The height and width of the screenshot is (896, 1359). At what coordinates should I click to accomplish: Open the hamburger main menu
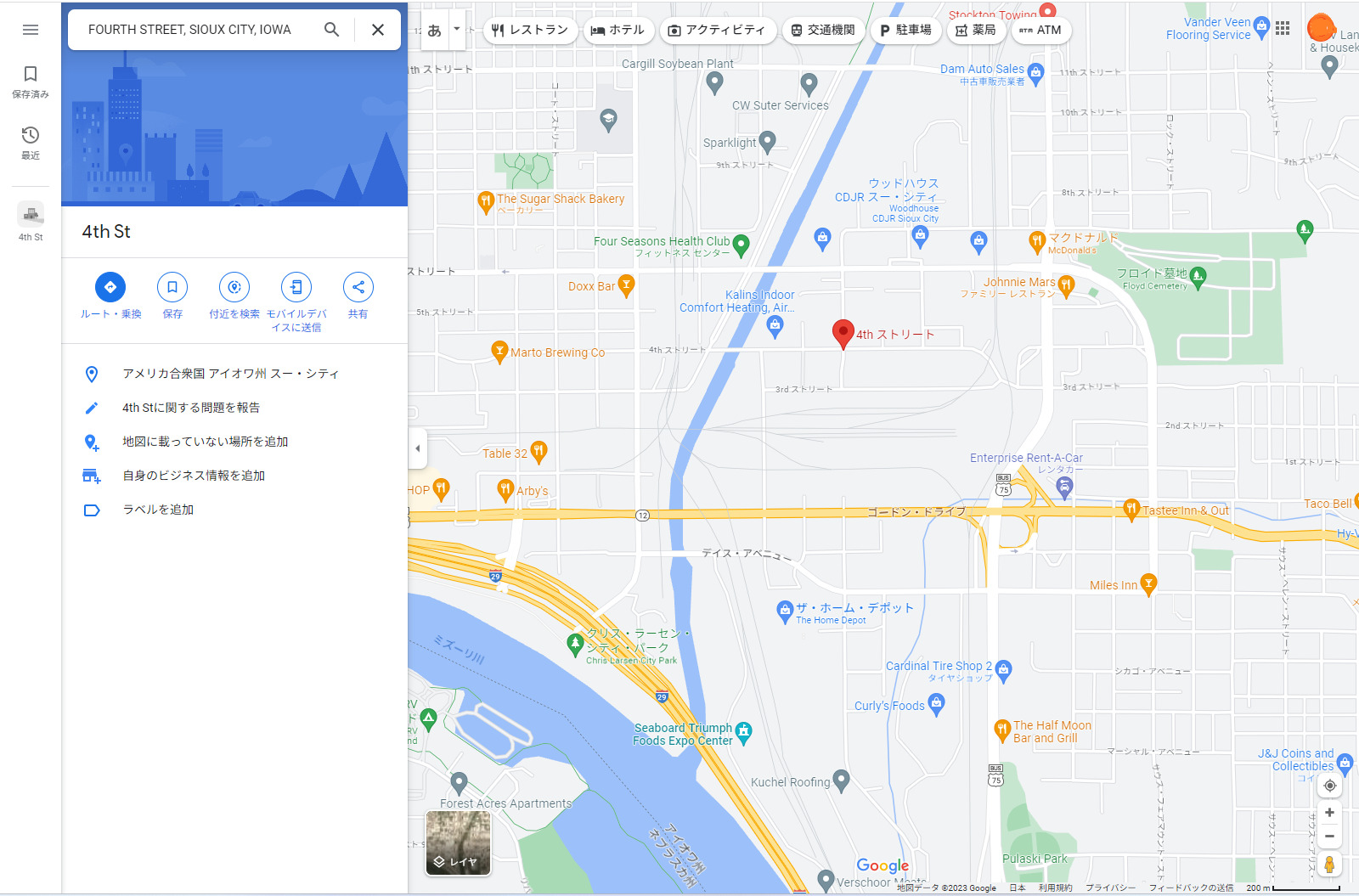[x=31, y=30]
